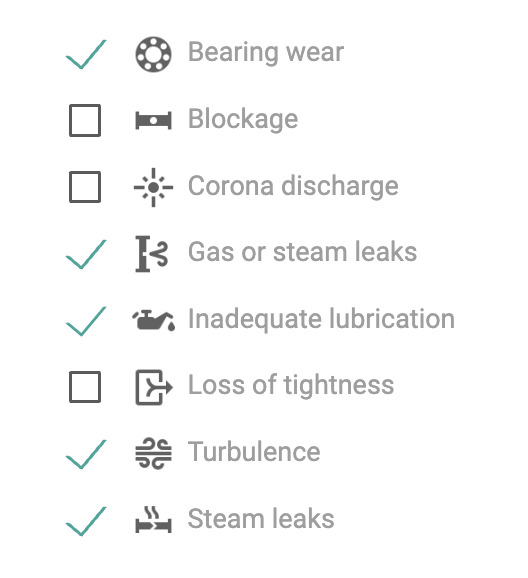Untick the Inadequate lubrication checkmark

point(86,321)
